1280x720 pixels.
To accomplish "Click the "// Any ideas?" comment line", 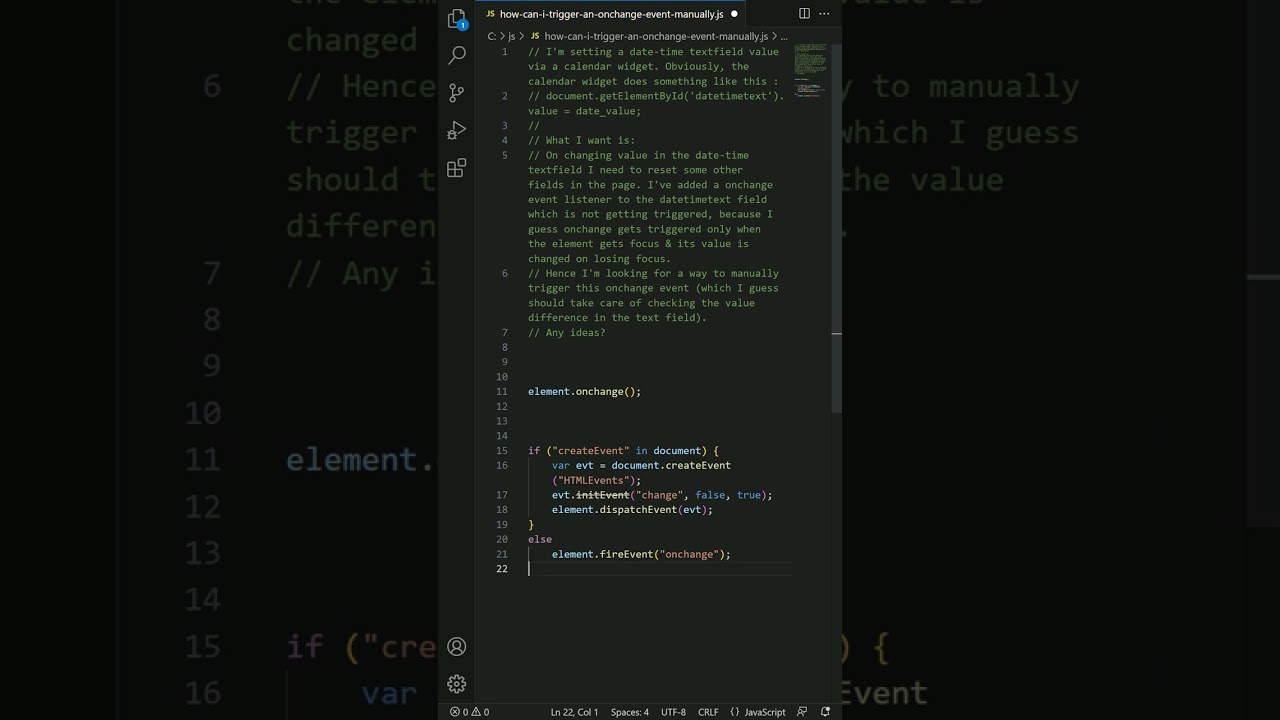I will coord(566,332).
